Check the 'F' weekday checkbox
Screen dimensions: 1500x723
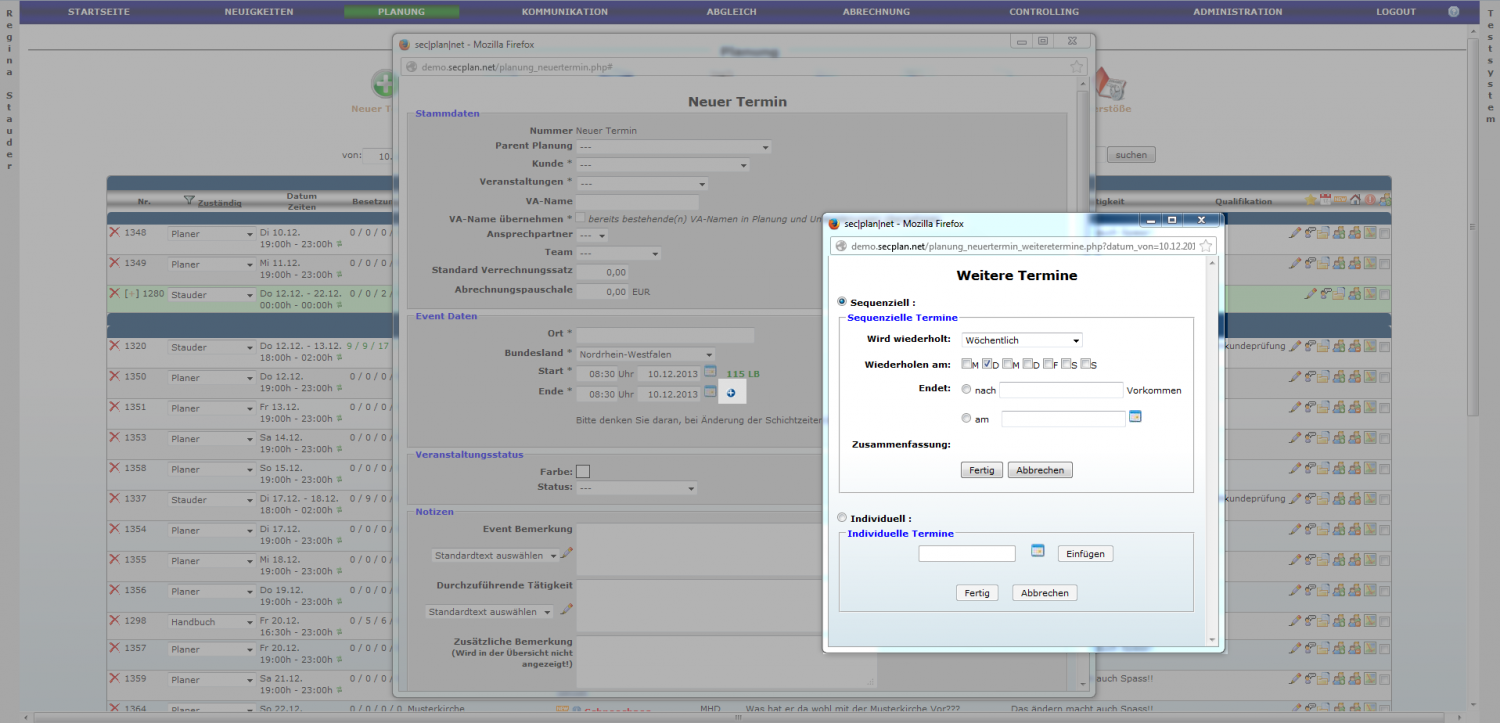1048,364
